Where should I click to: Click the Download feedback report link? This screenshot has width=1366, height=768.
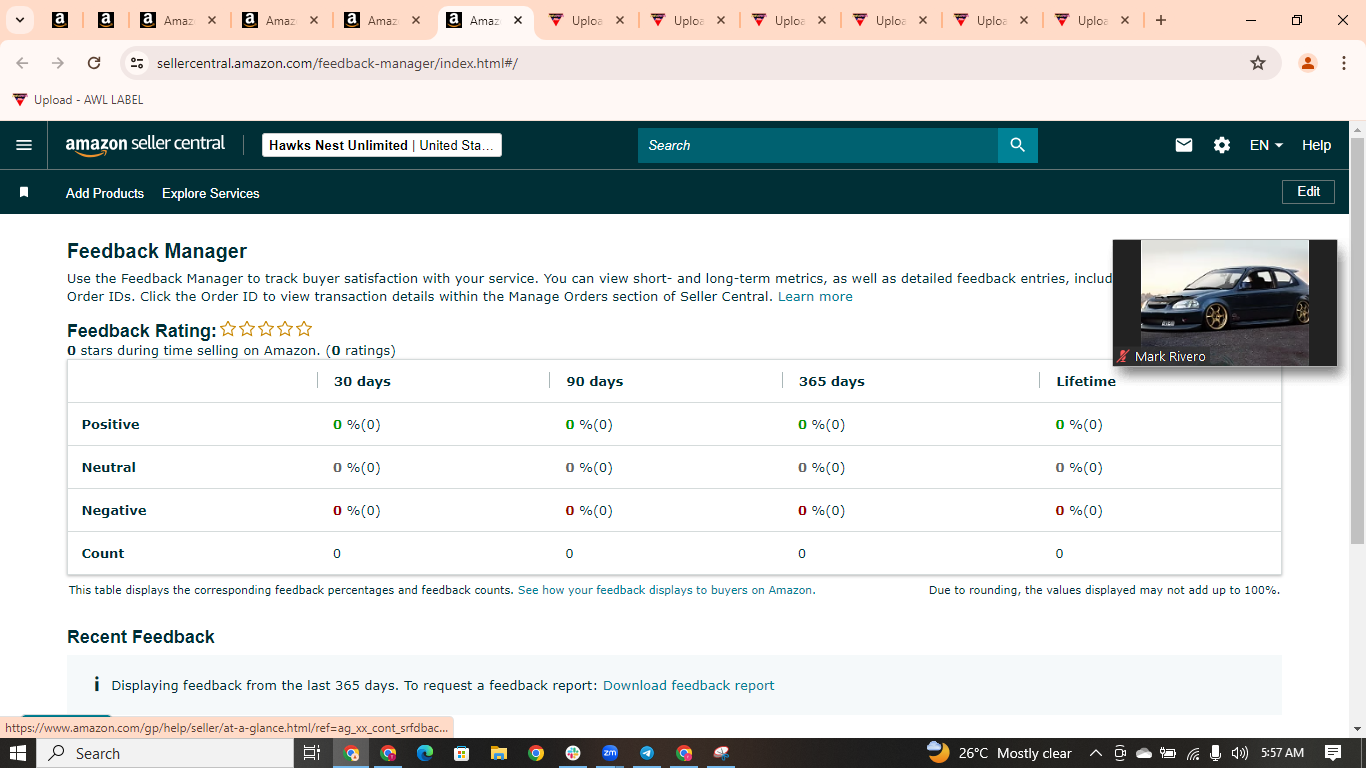[689, 685]
